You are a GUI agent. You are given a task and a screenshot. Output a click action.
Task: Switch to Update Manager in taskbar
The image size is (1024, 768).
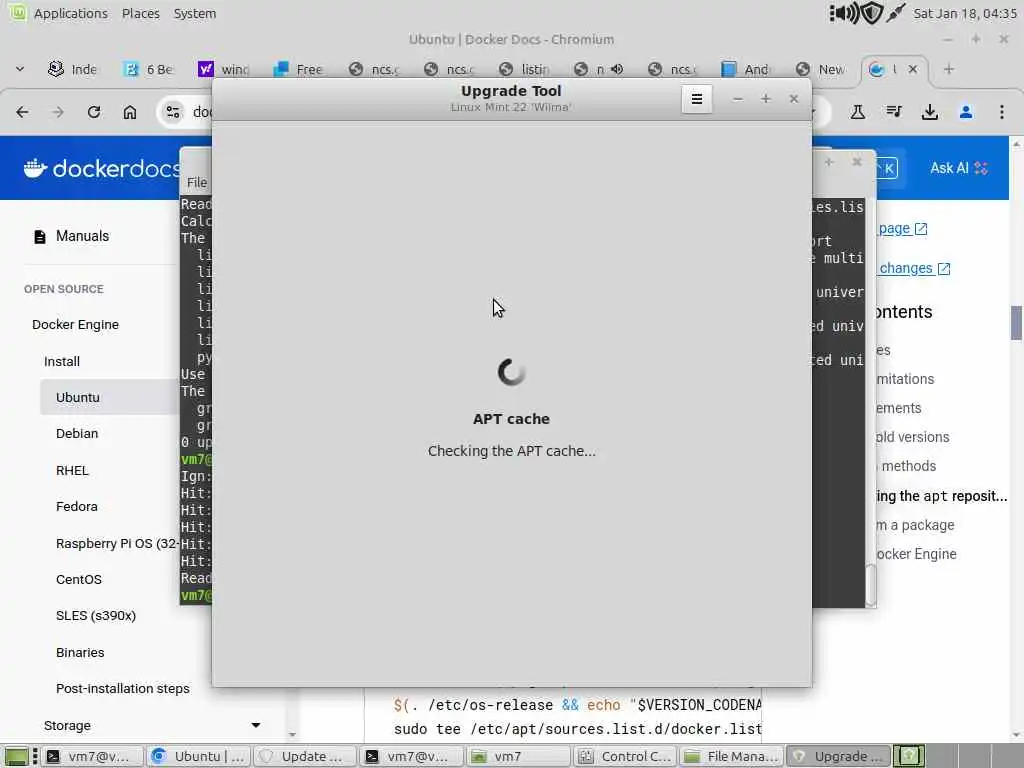(x=305, y=756)
